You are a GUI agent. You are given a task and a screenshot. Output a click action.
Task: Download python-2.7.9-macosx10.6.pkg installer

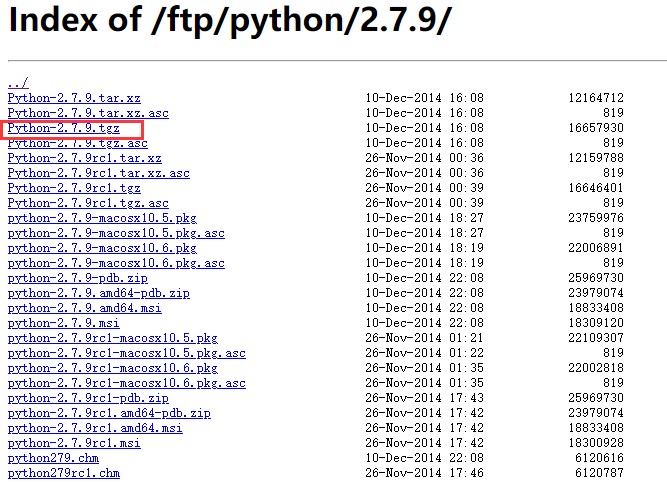point(102,248)
